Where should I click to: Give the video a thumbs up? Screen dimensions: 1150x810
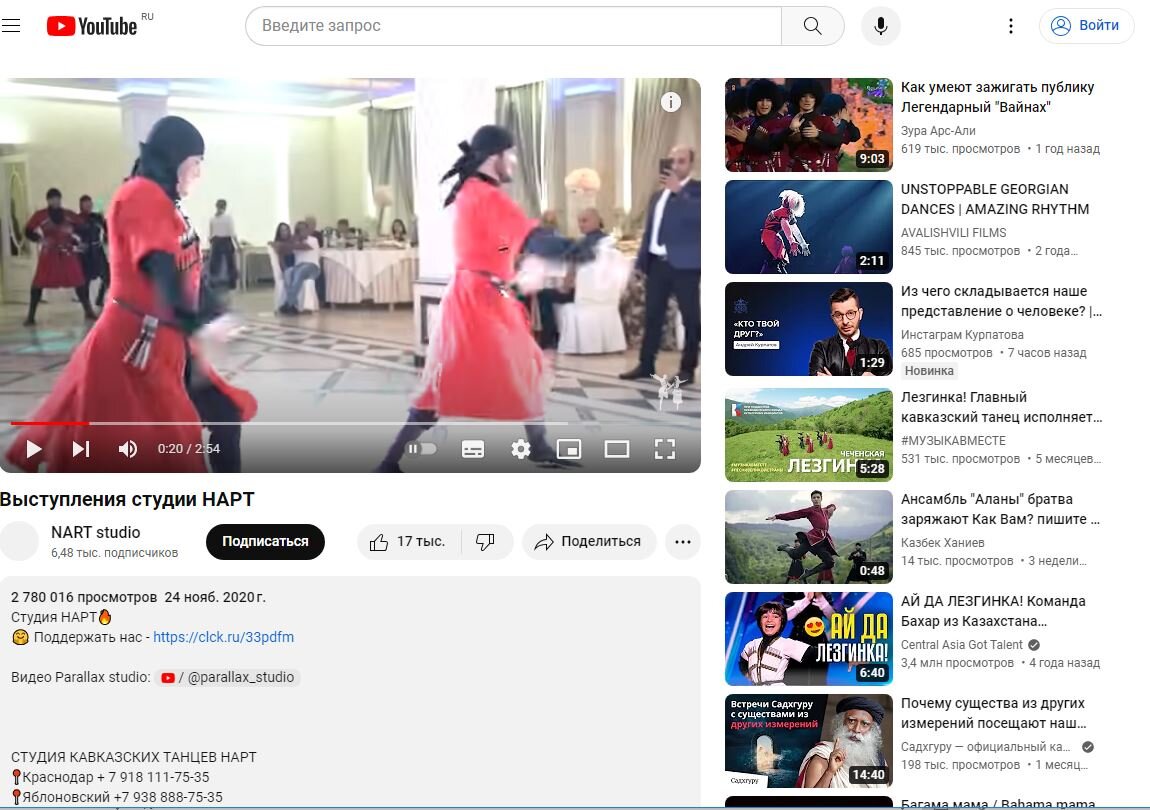coord(380,541)
